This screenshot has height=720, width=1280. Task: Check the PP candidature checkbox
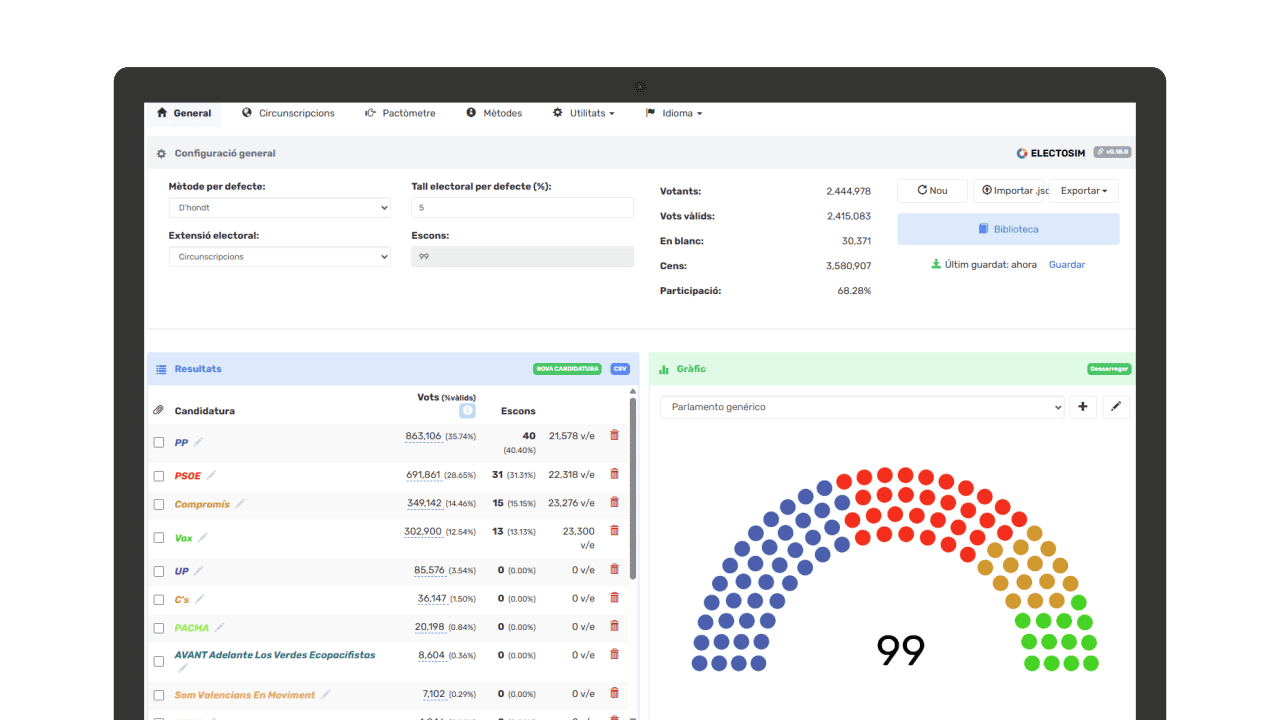[159, 442]
